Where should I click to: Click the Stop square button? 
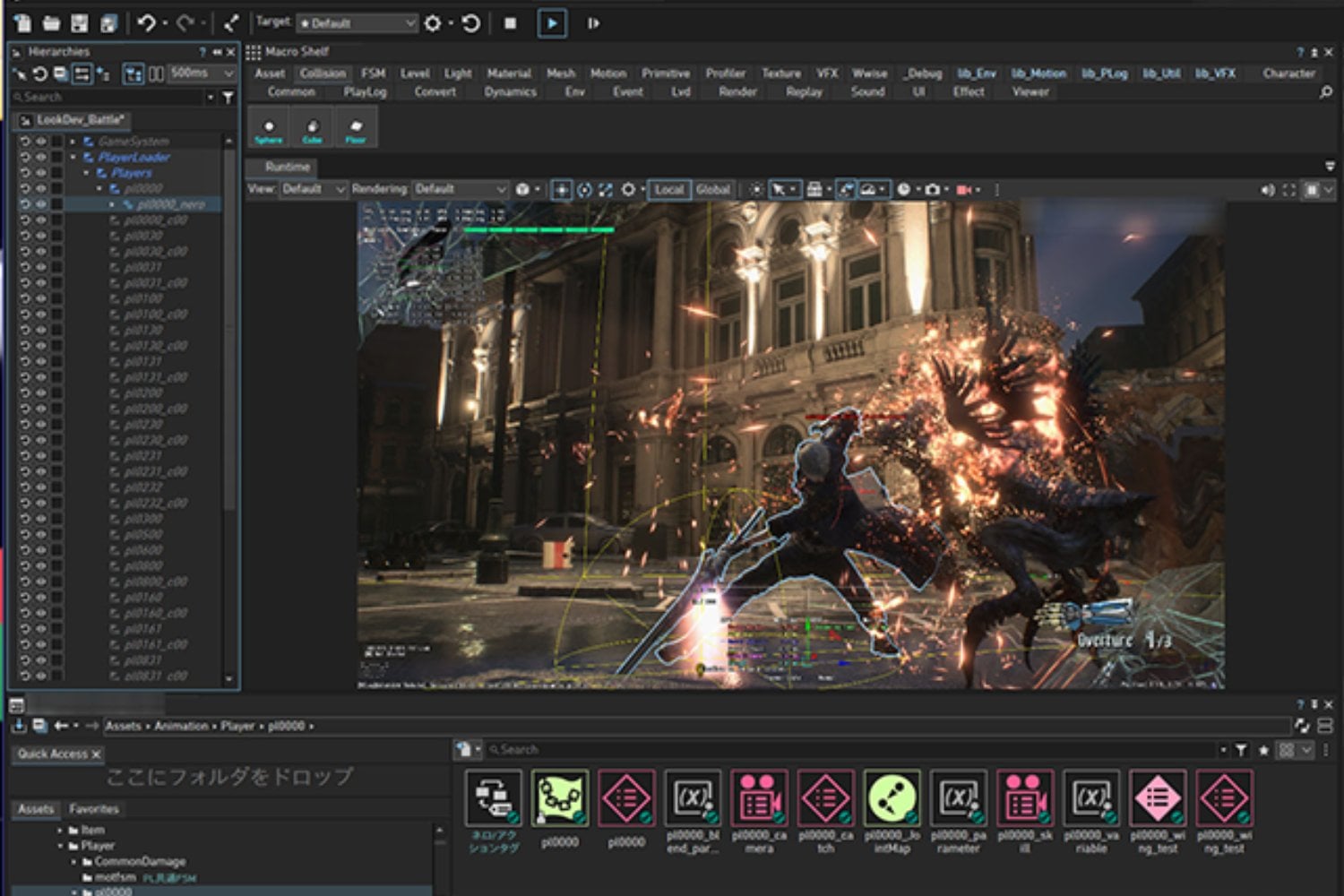click(x=510, y=23)
